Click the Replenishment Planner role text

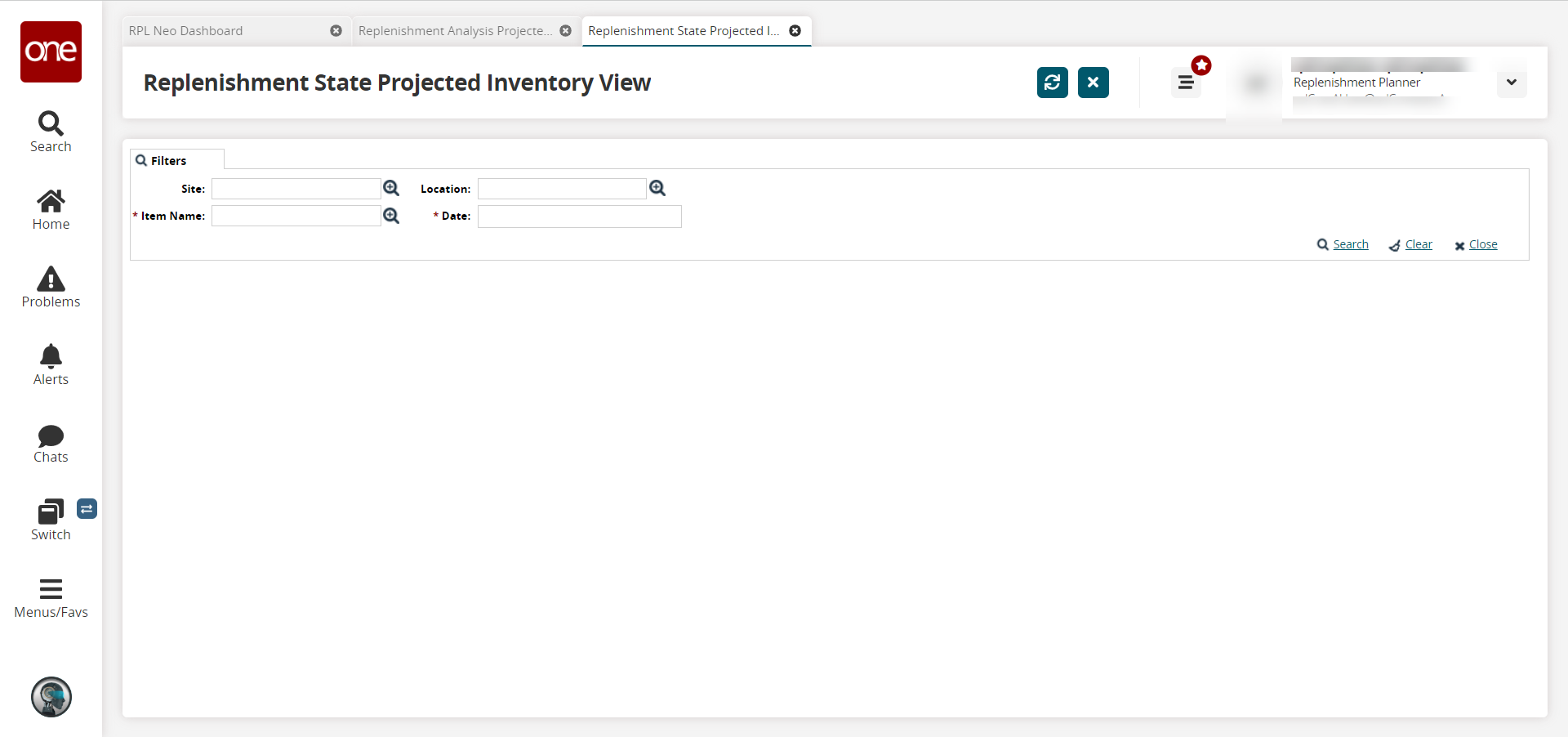[1356, 83]
